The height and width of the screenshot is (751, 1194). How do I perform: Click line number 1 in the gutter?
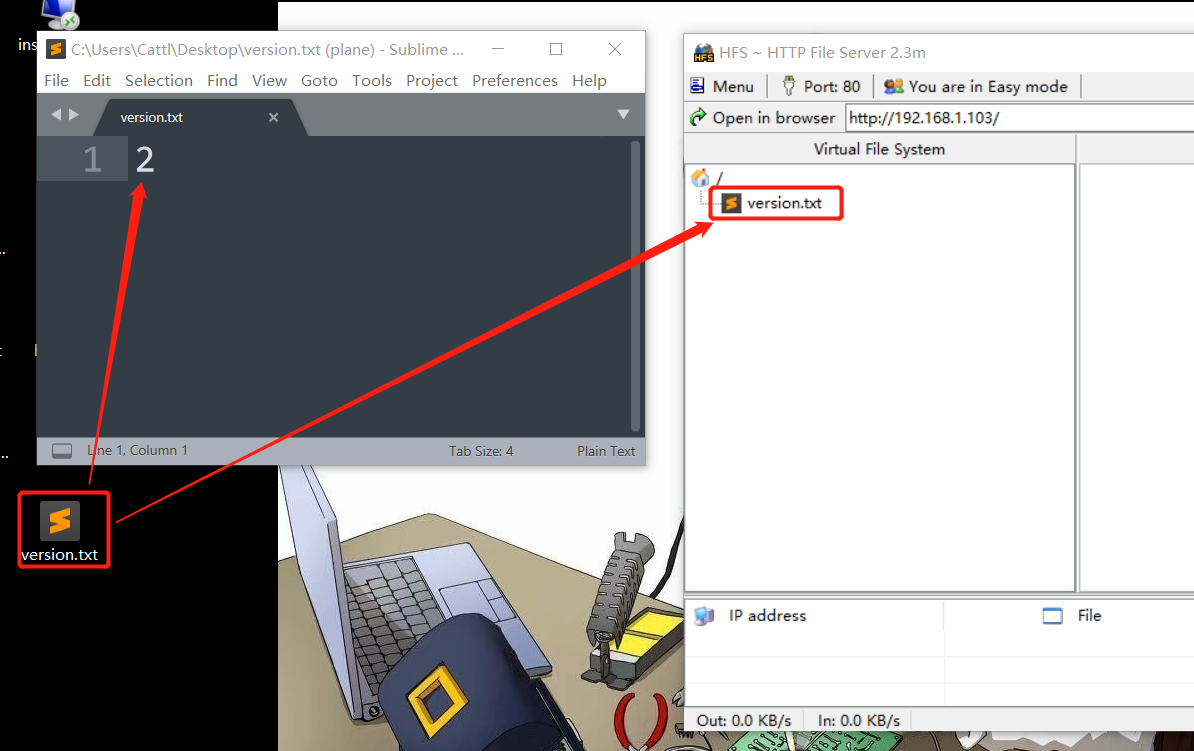[92, 159]
